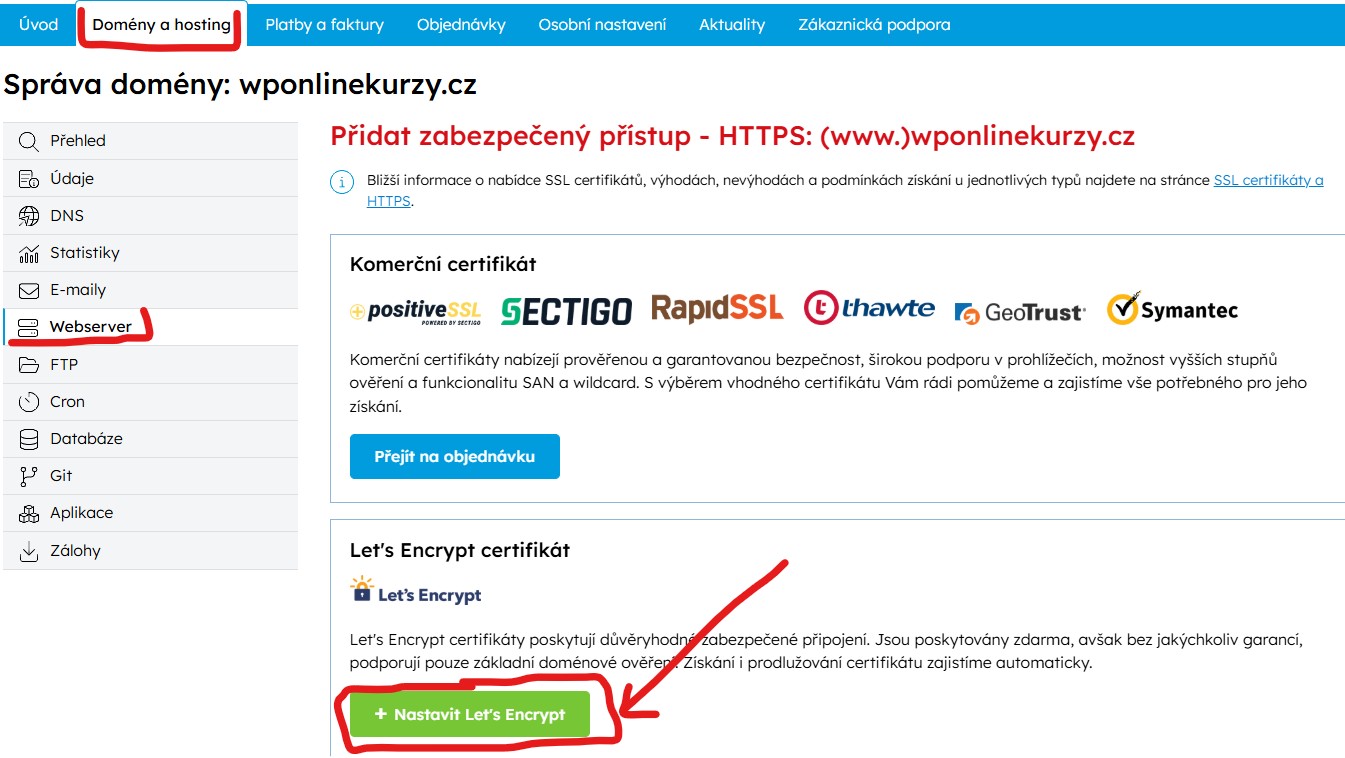1345x758 pixels.
Task: Click the FTP folder icon
Action: click(x=29, y=365)
